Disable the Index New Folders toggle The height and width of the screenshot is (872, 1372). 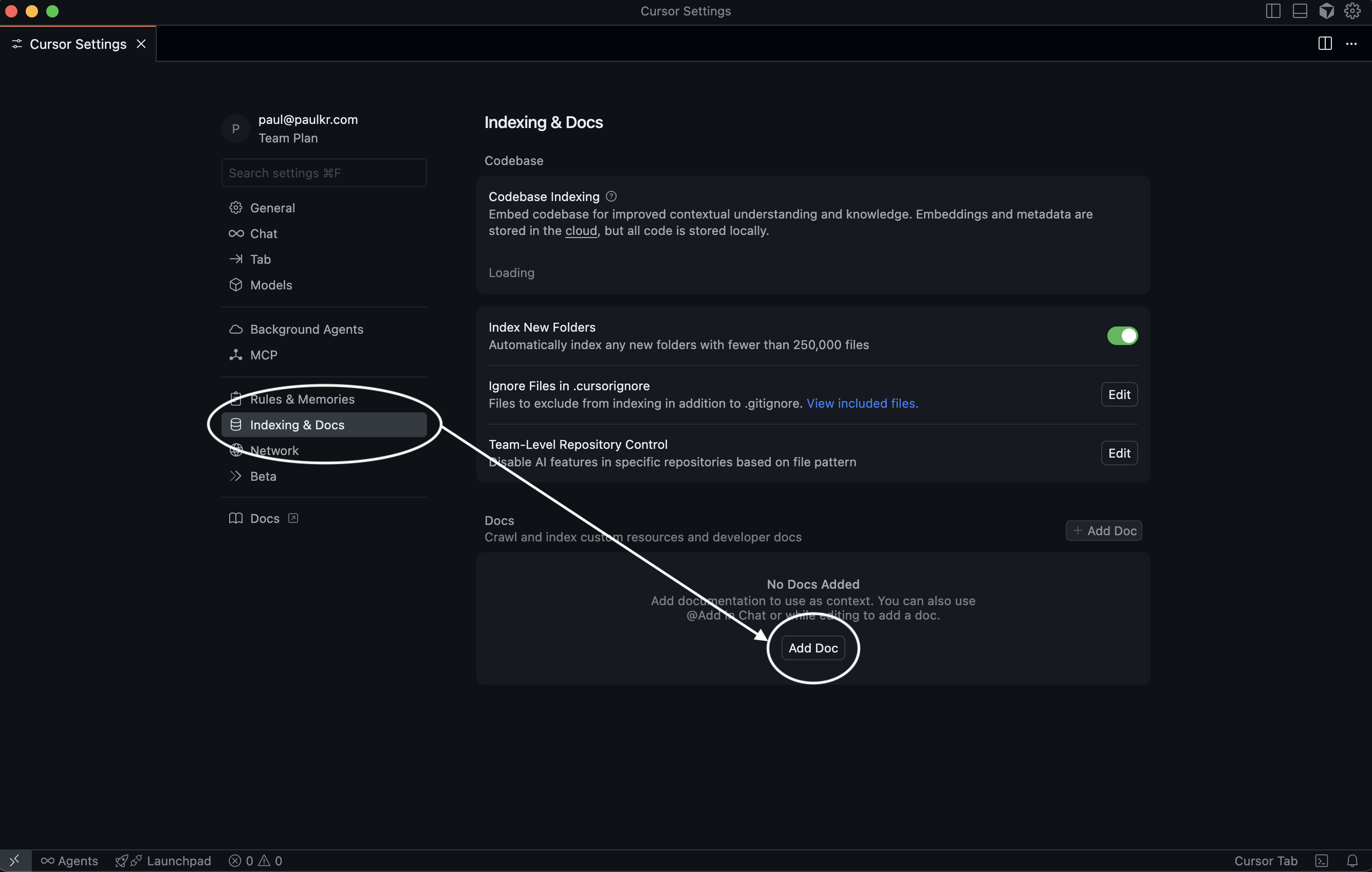pos(1122,336)
